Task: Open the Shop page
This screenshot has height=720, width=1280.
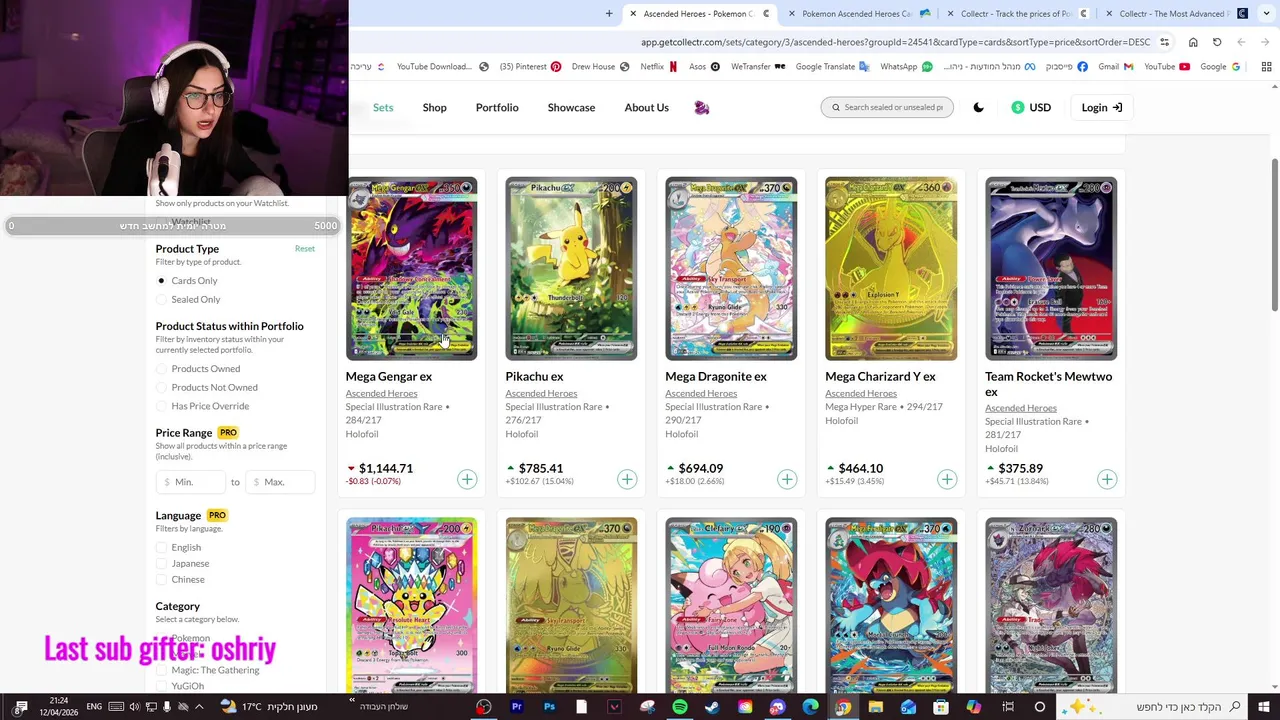Action: coord(434,107)
